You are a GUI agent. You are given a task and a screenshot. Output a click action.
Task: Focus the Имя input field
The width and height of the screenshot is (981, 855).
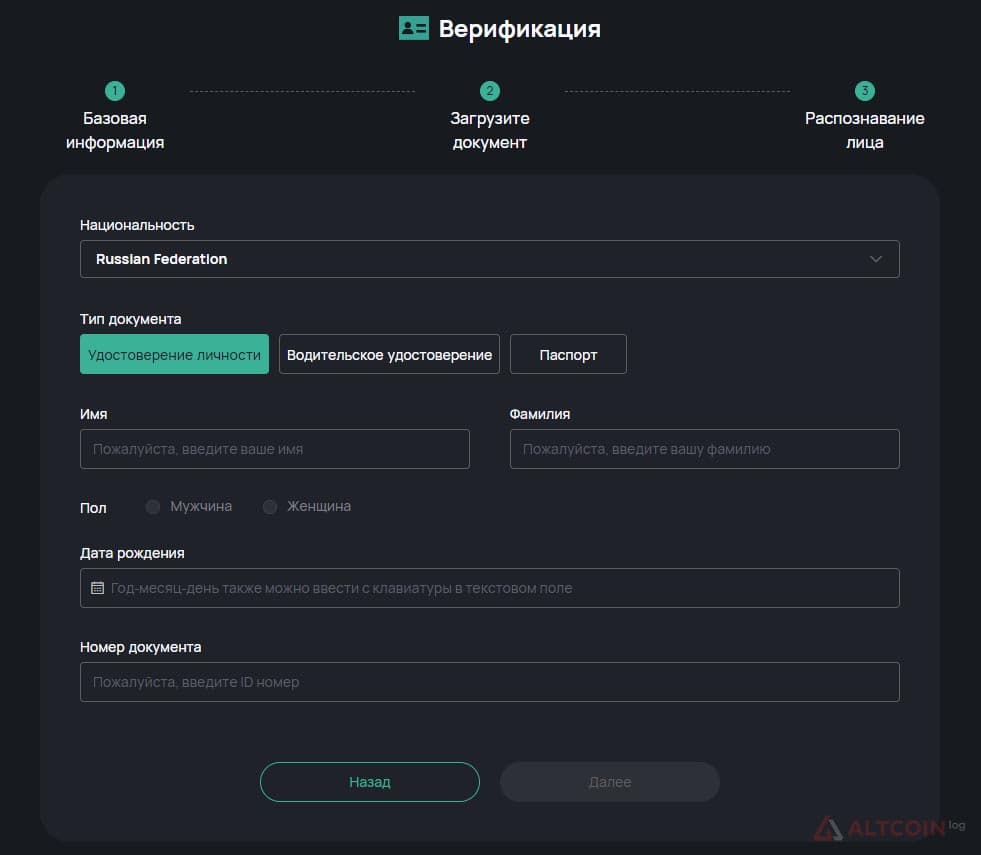click(275, 449)
